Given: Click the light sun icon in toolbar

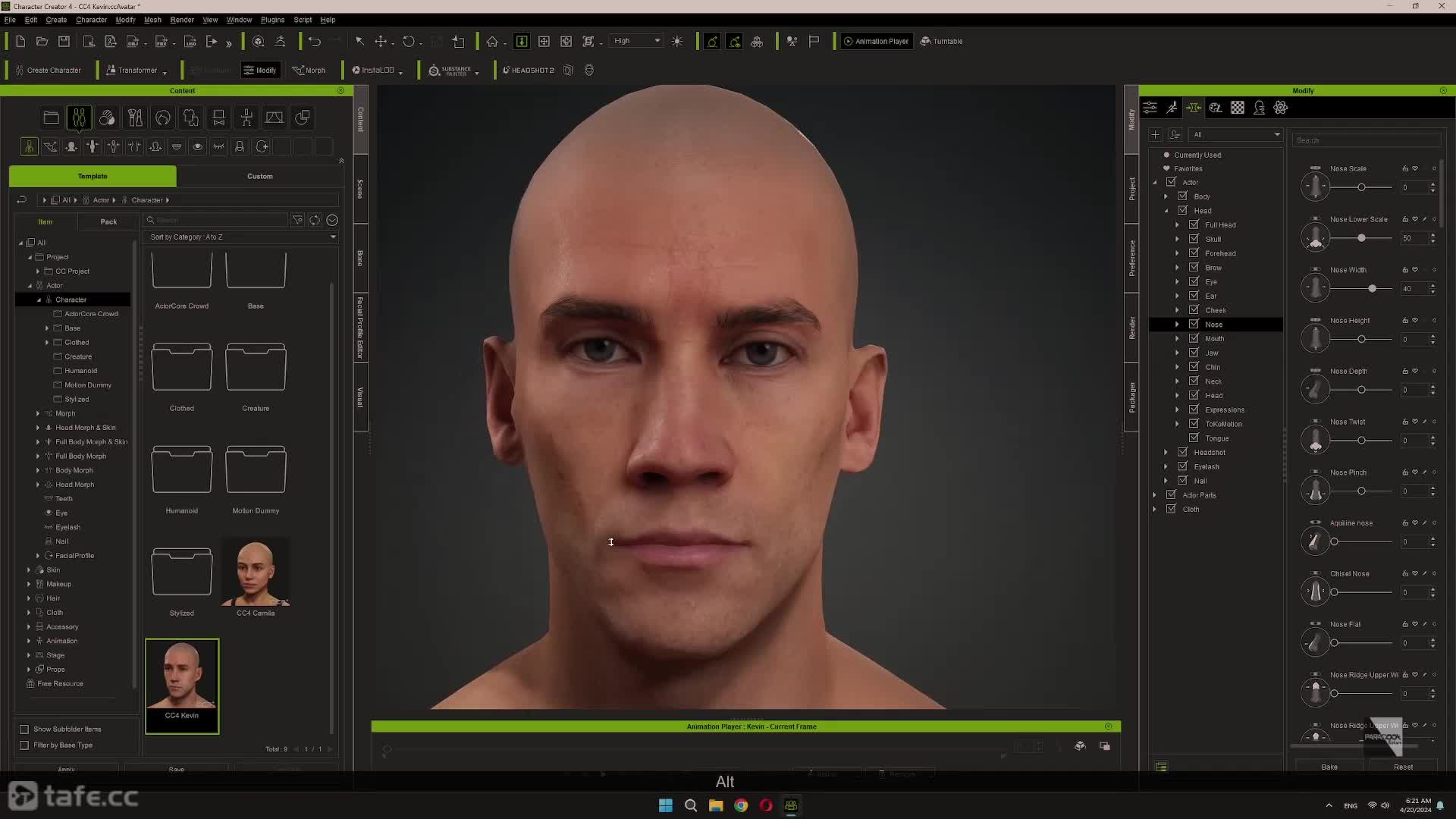Looking at the screenshot, I should 677,41.
